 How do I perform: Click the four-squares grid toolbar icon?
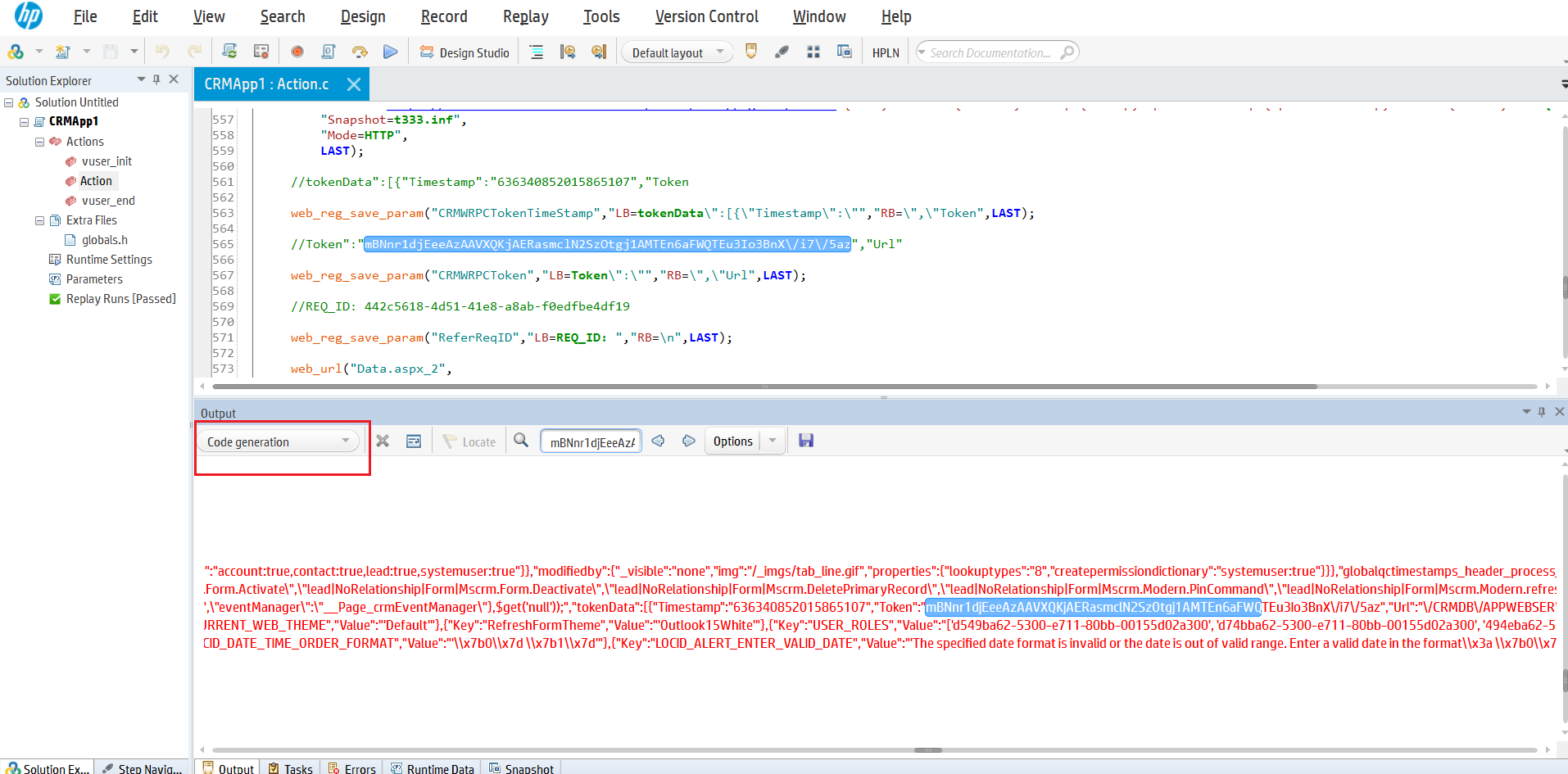[x=813, y=52]
